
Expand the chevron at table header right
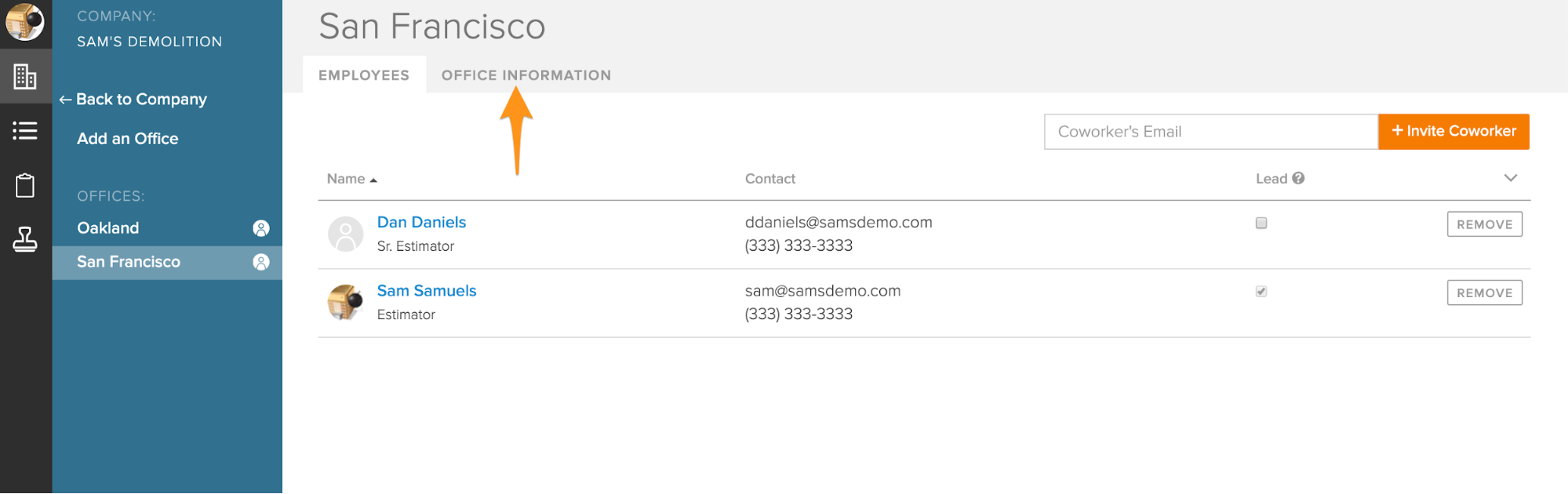point(1510,178)
